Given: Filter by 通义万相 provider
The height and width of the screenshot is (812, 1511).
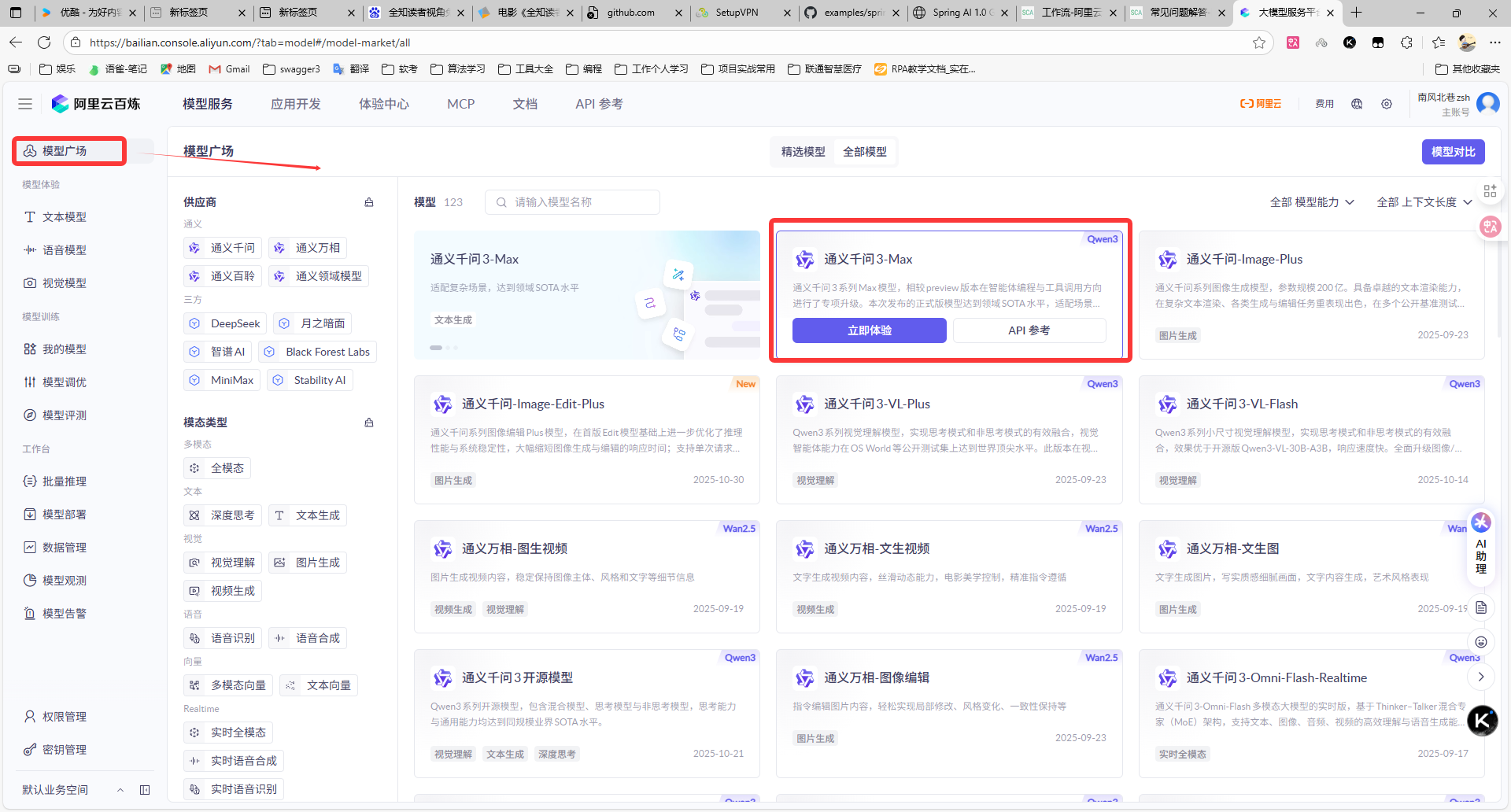Looking at the screenshot, I should point(308,248).
